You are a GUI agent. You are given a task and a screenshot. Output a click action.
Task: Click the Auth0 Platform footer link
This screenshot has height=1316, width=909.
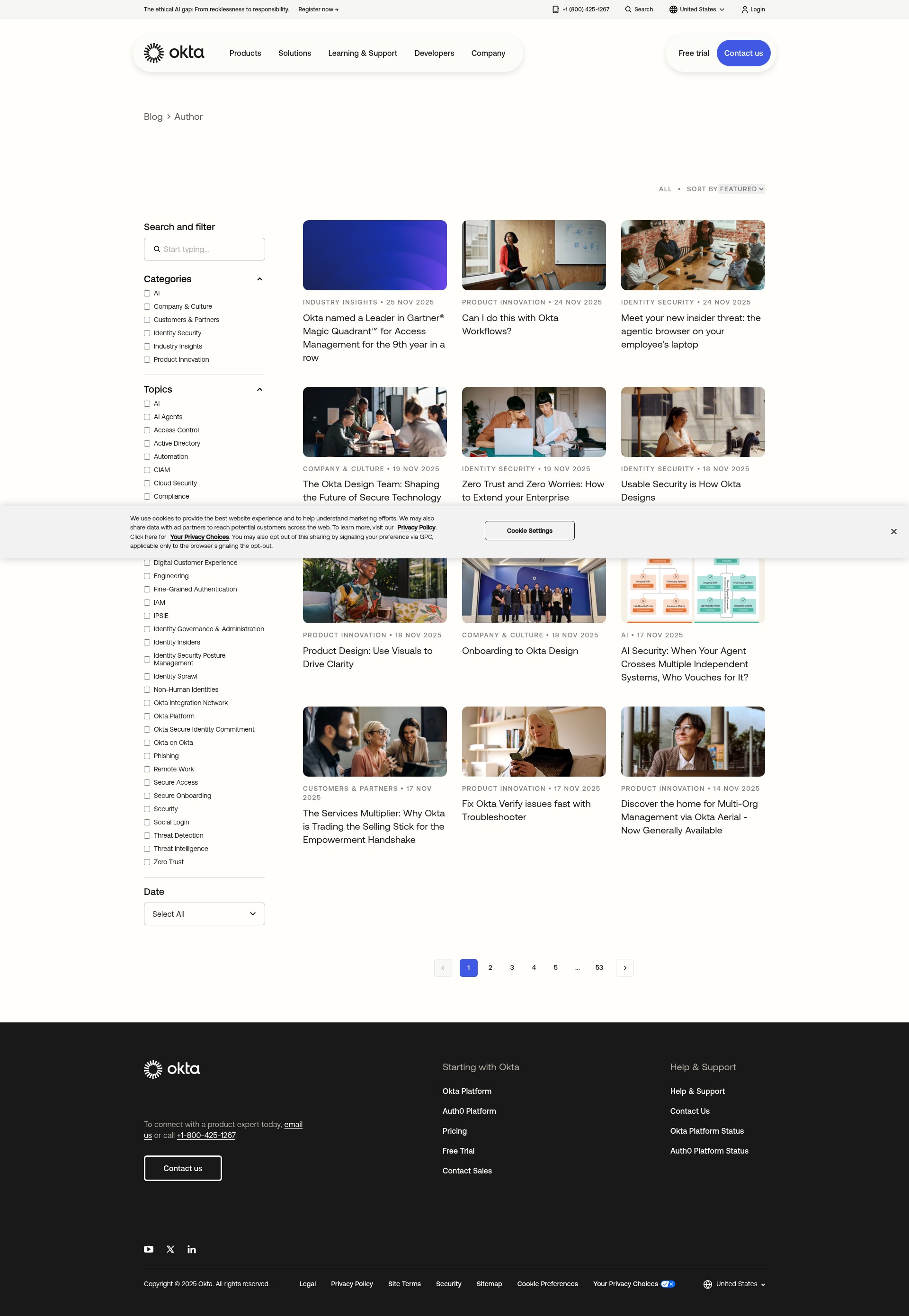tap(469, 1111)
